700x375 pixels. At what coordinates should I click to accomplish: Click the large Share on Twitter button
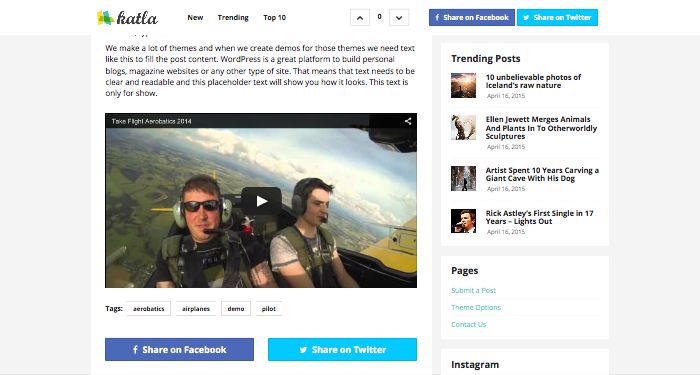(342, 350)
